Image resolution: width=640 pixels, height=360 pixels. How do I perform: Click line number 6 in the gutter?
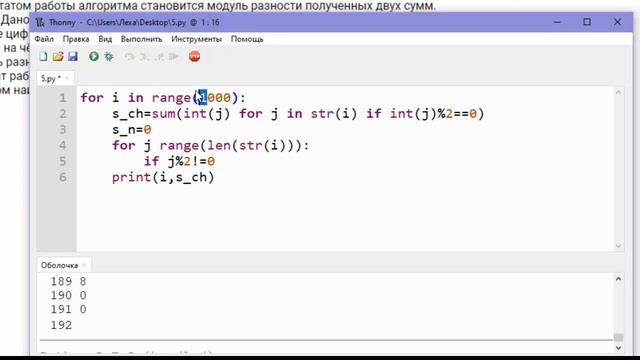pyautogui.click(x=62, y=177)
